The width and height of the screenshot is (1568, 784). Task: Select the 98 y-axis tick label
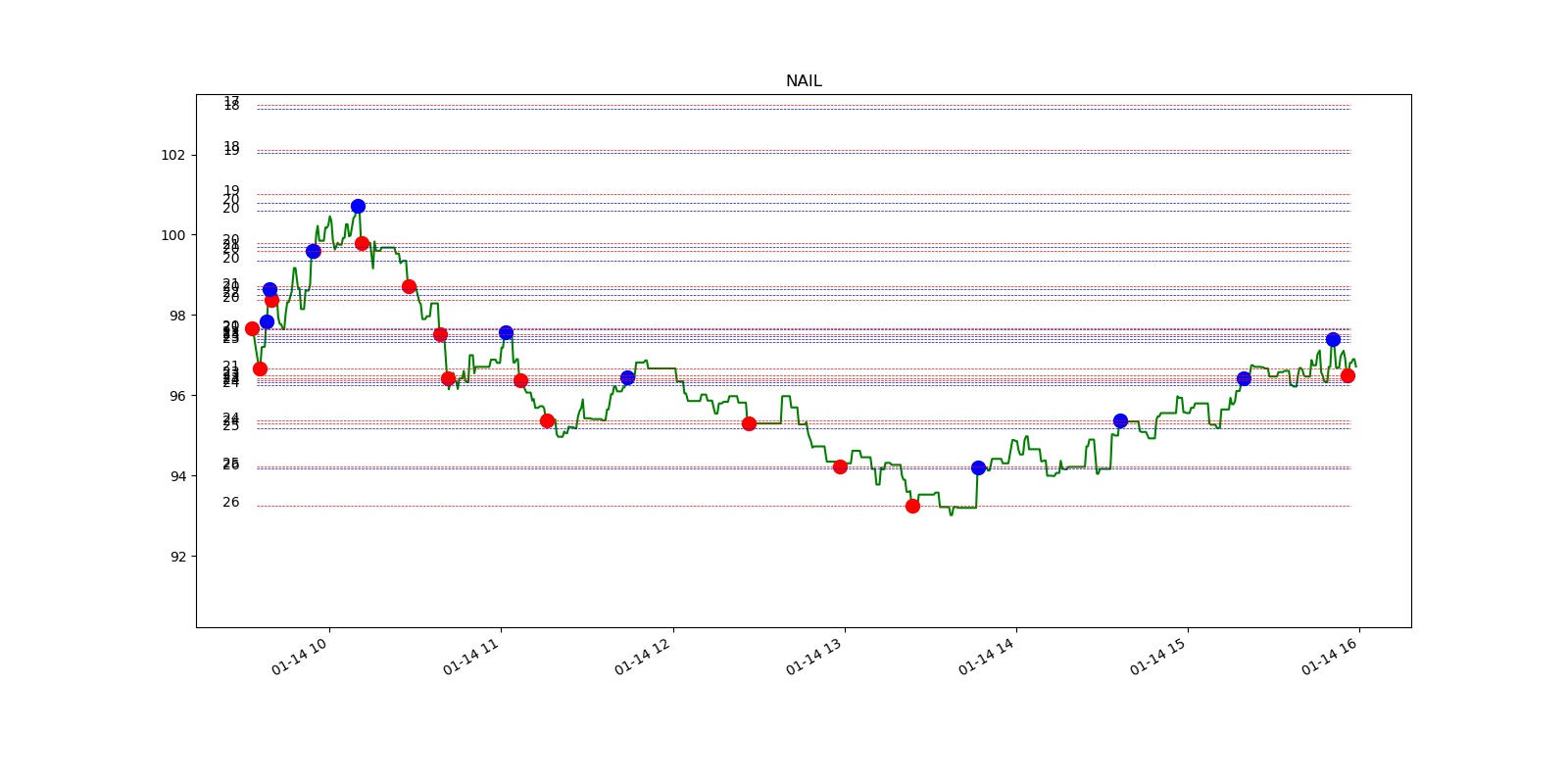click(x=176, y=316)
